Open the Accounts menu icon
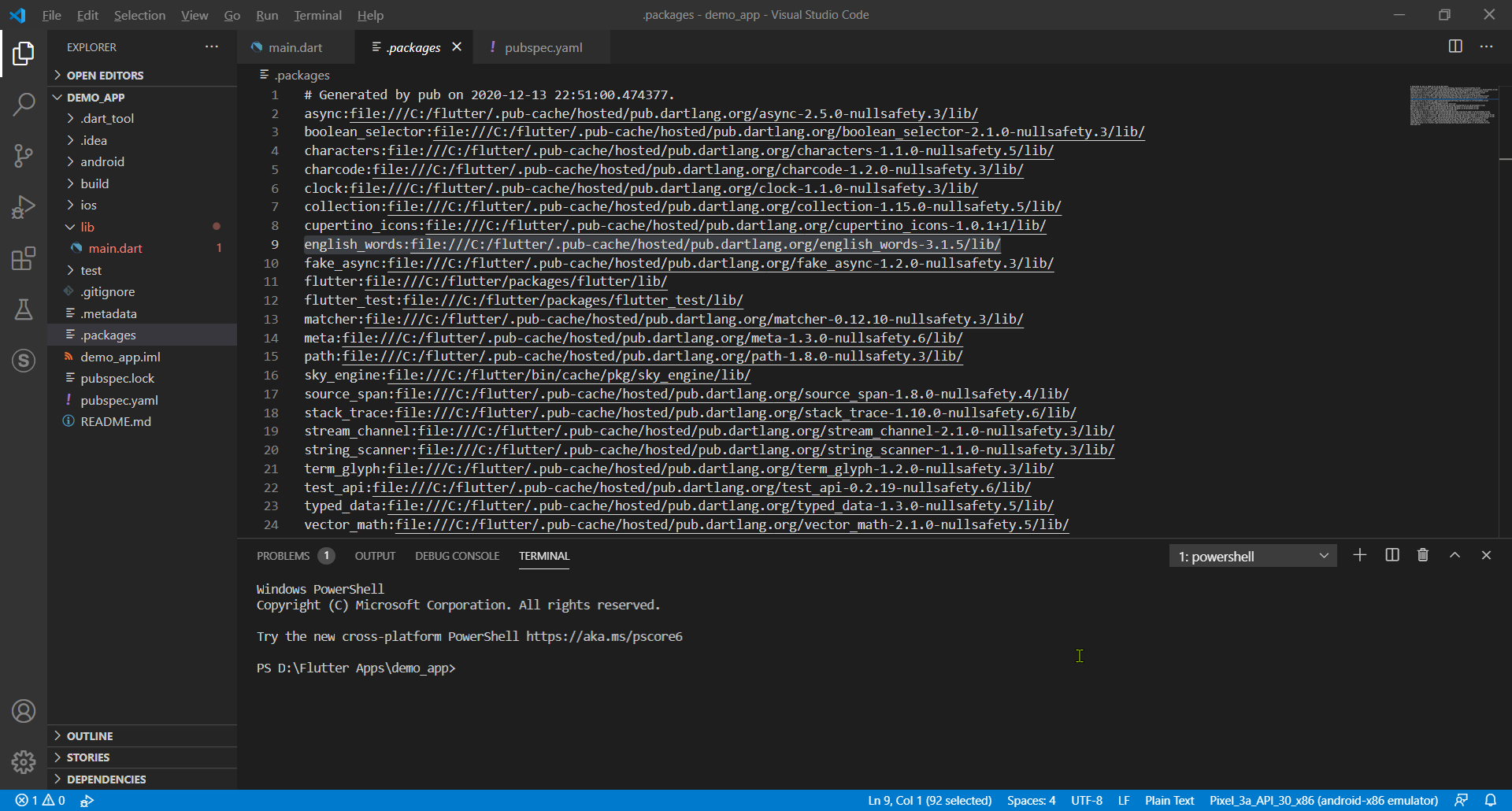The width and height of the screenshot is (1512, 811). 24,711
